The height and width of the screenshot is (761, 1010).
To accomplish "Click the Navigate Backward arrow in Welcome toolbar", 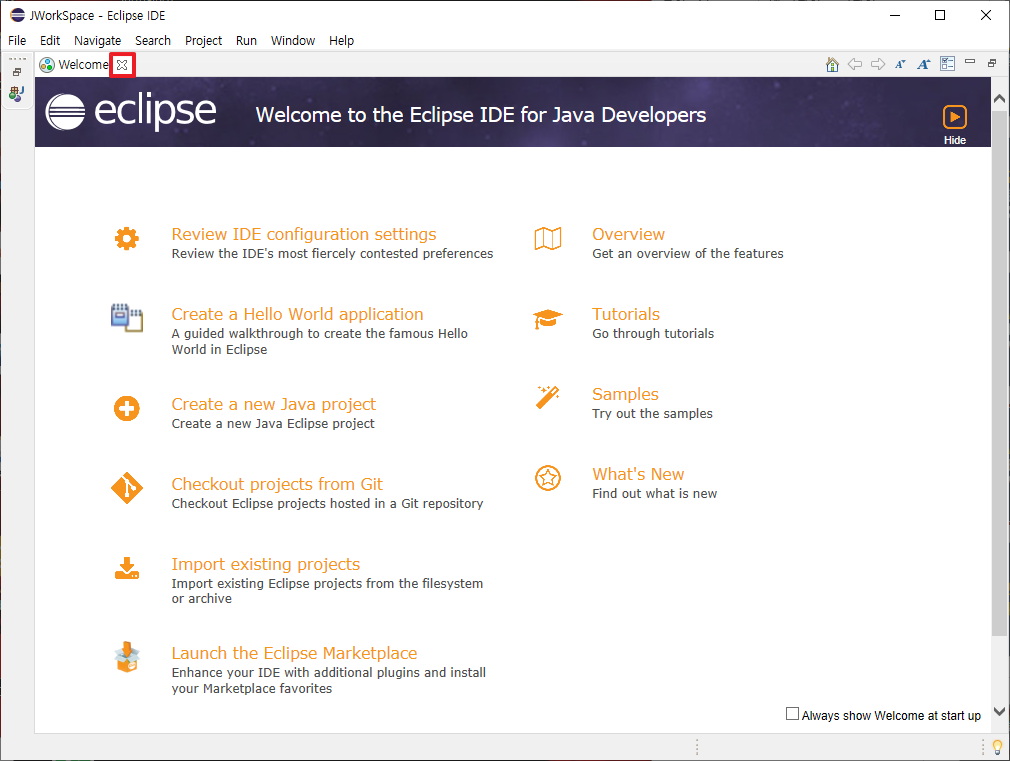I will click(x=855, y=64).
